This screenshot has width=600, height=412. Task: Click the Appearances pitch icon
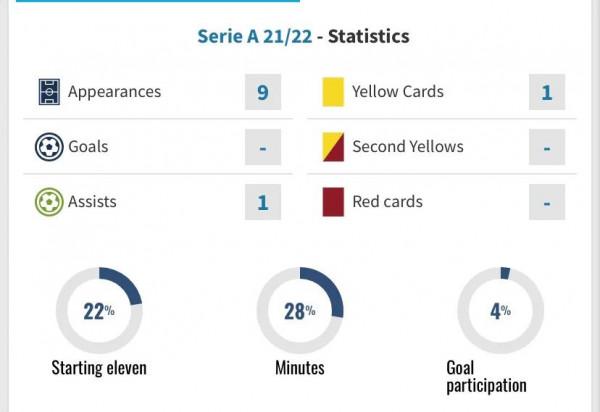click(46, 92)
